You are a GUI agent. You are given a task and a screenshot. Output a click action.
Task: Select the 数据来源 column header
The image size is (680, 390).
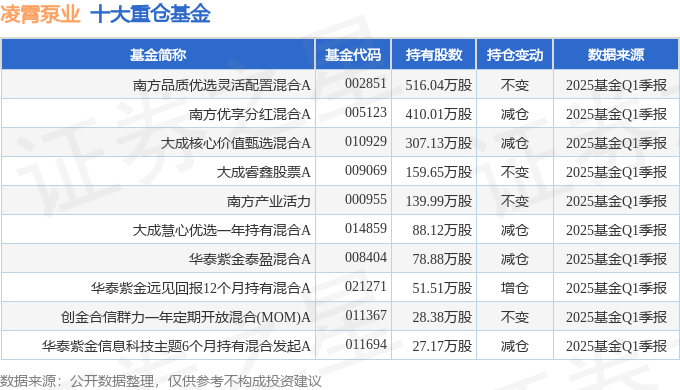(x=616, y=55)
